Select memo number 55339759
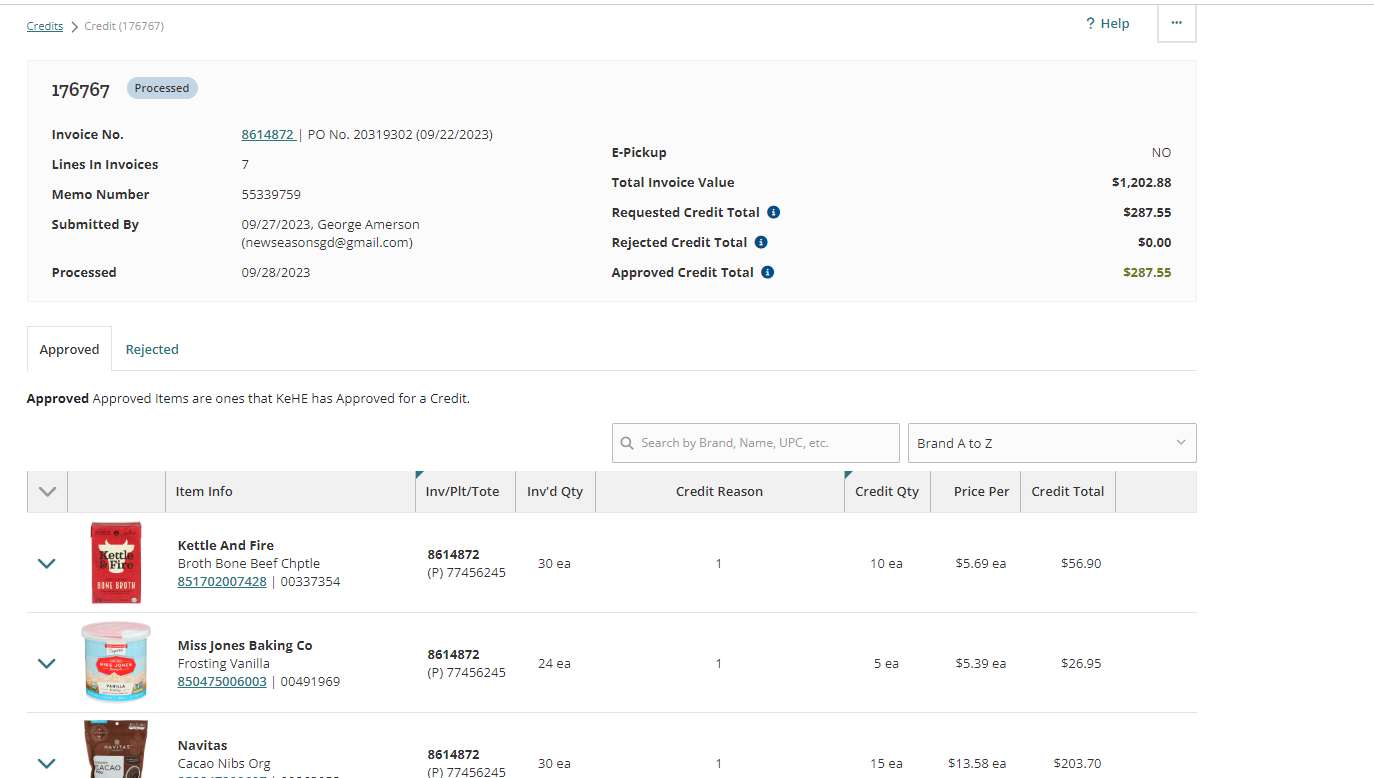The width and height of the screenshot is (1374, 778). (x=271, y=194)
